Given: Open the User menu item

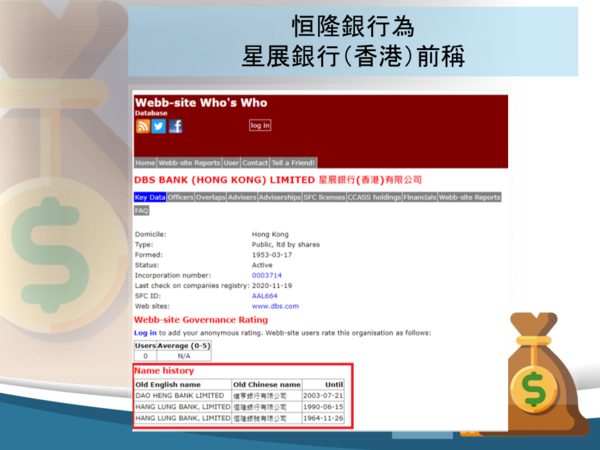Looking at the screenshot, I should point(231,163).
